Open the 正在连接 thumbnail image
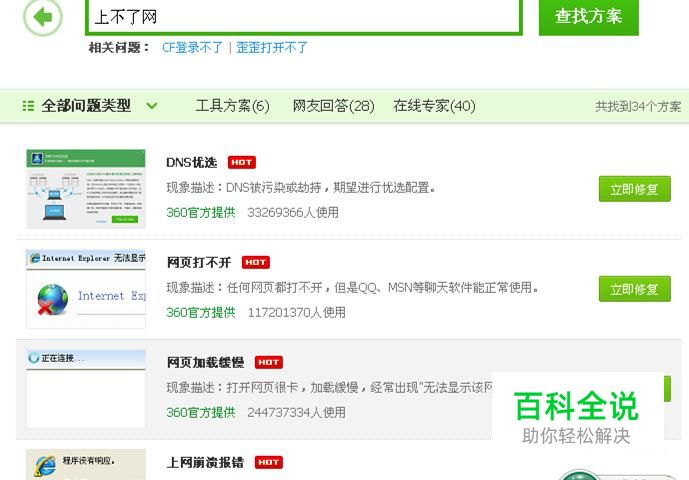 click(x=86, y=389)
